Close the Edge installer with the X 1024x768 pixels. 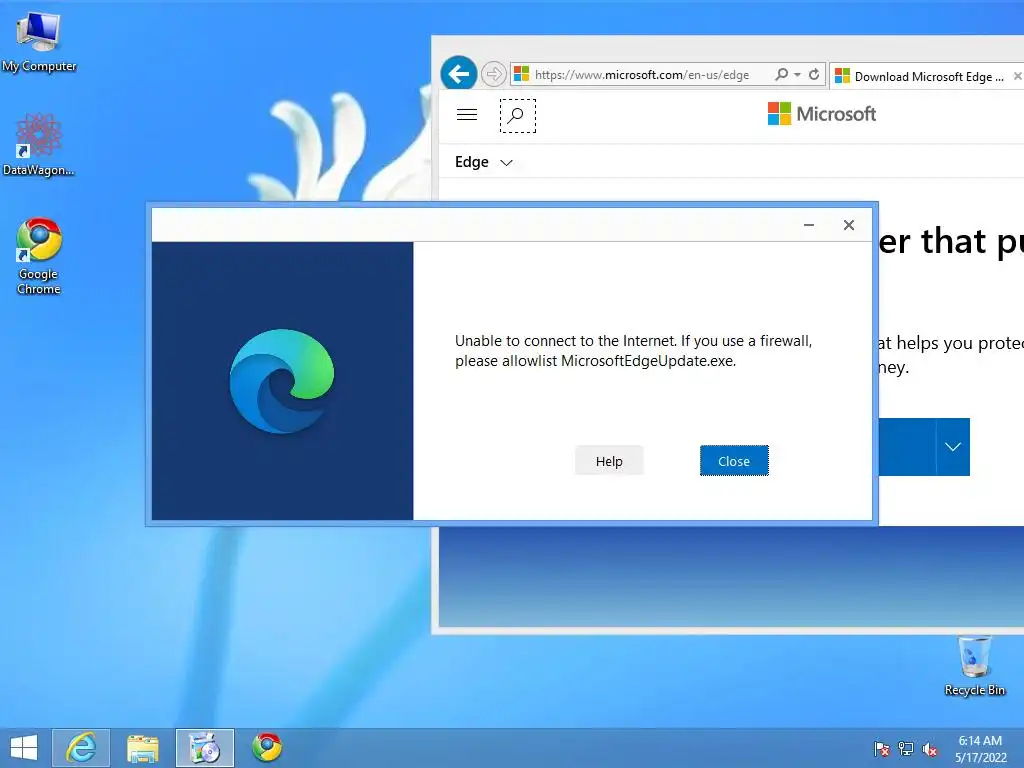848,225
